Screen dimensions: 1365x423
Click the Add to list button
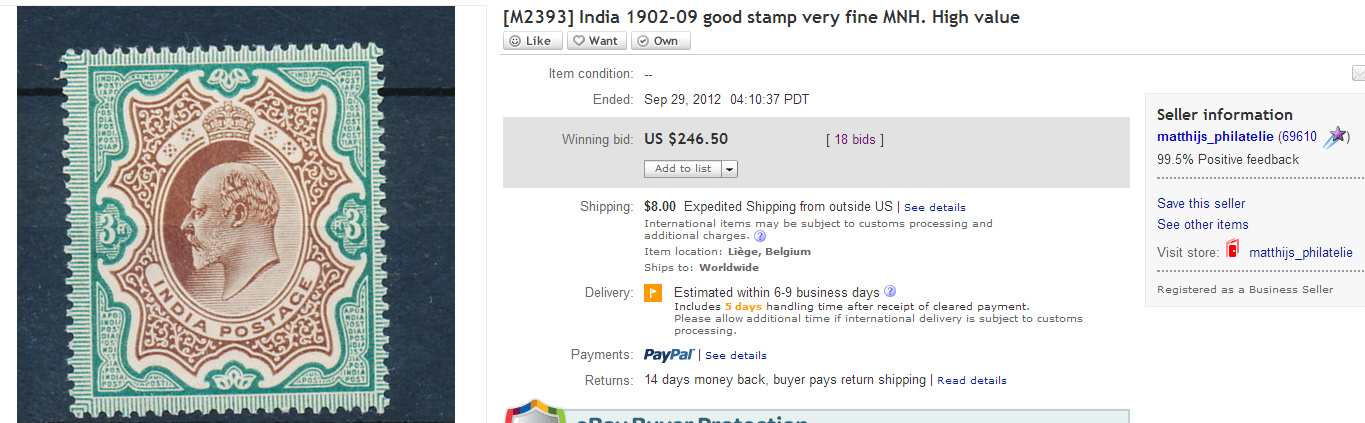click(x=683, y=169)
